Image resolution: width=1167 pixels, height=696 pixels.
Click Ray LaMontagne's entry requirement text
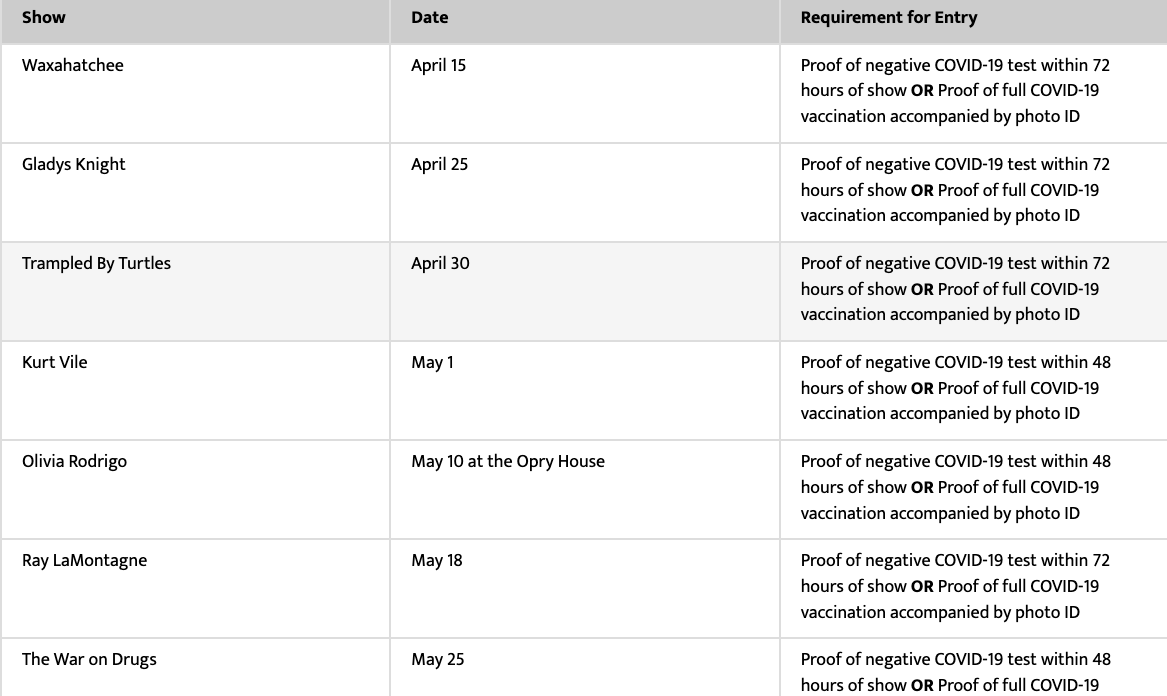955,586
